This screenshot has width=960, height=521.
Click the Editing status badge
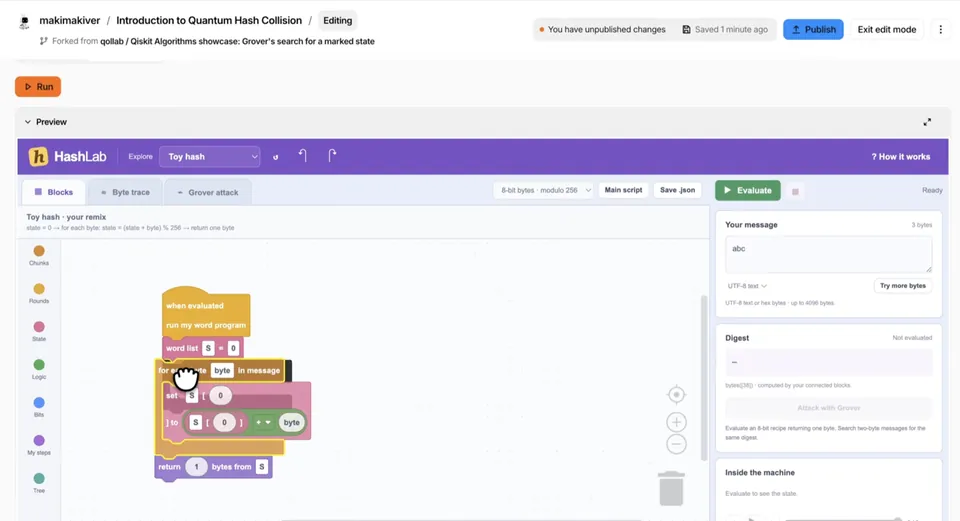(x=337, y=20)
